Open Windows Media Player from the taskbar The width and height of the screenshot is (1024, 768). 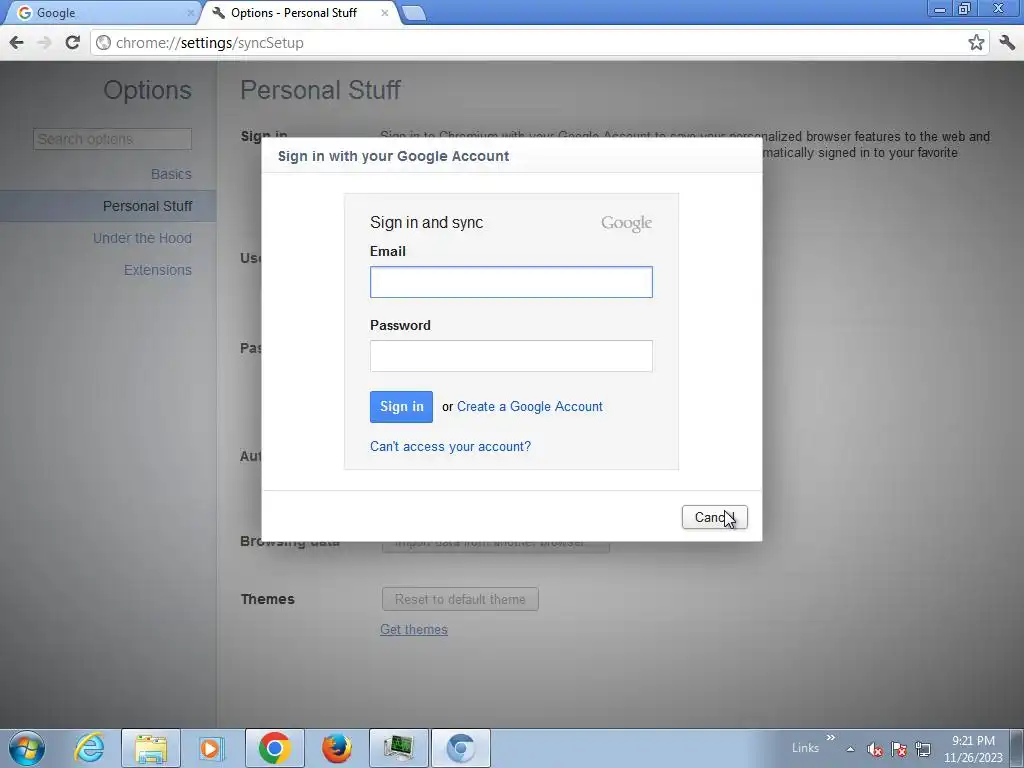(211, 748)
